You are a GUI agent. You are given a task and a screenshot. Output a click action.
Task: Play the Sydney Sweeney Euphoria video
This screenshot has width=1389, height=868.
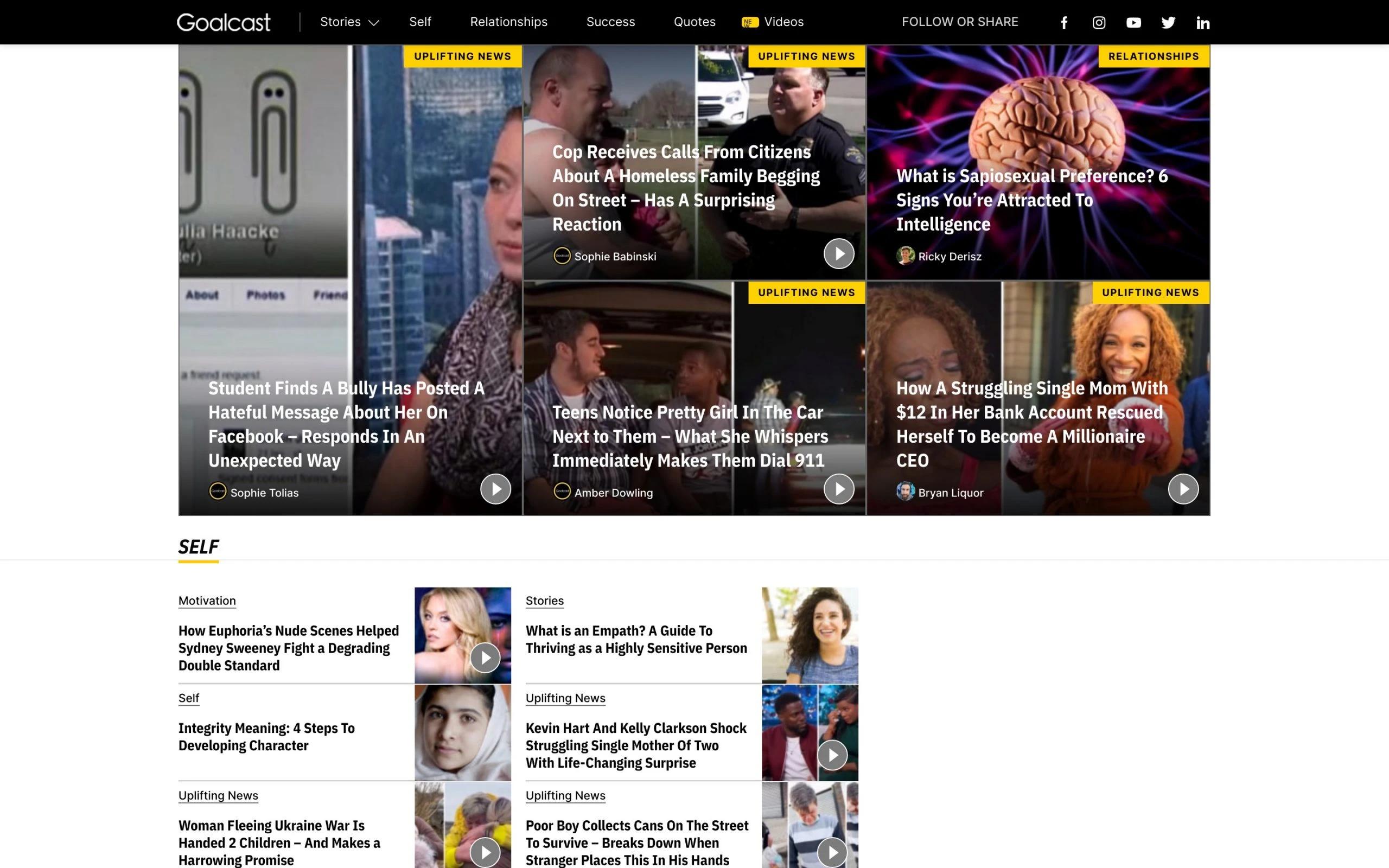tap(485, 658)
